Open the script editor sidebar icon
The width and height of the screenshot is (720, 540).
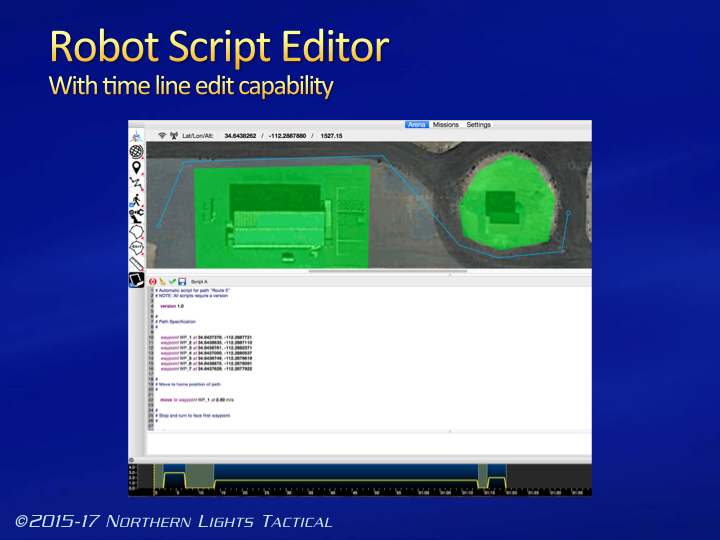click(136, 280)
